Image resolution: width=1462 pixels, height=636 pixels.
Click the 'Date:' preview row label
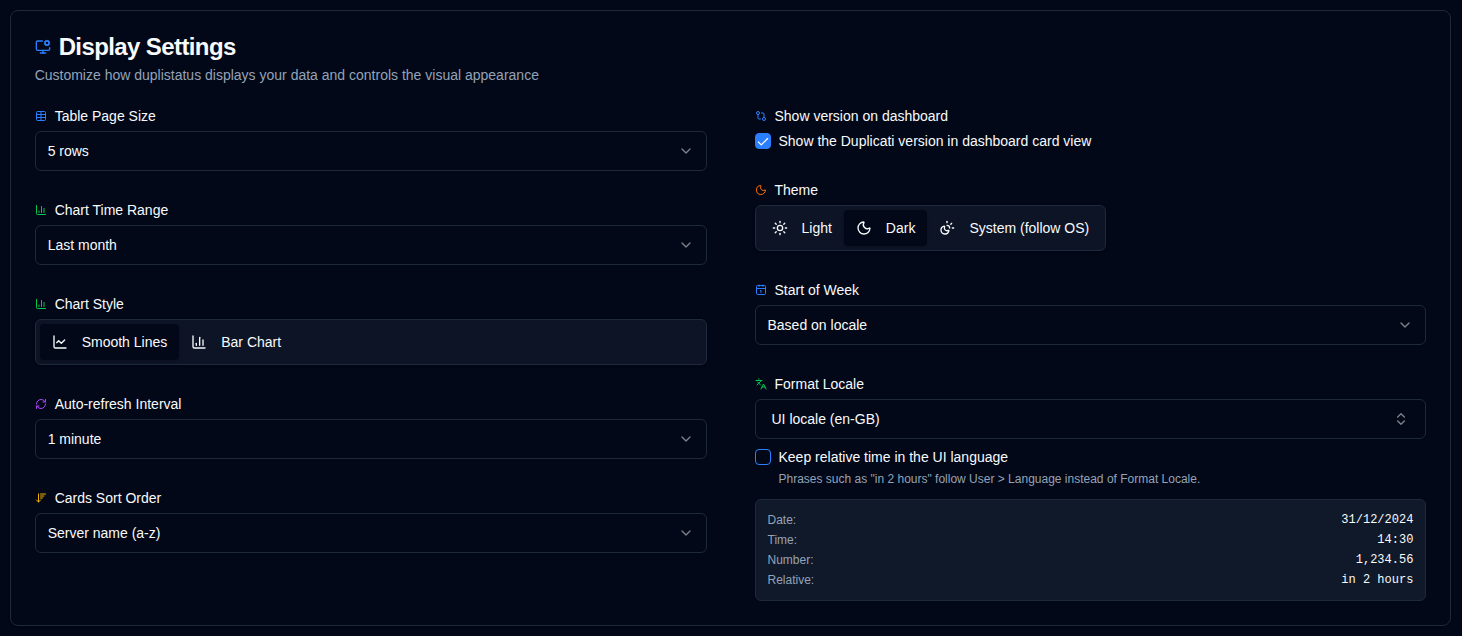pos(782,520)
